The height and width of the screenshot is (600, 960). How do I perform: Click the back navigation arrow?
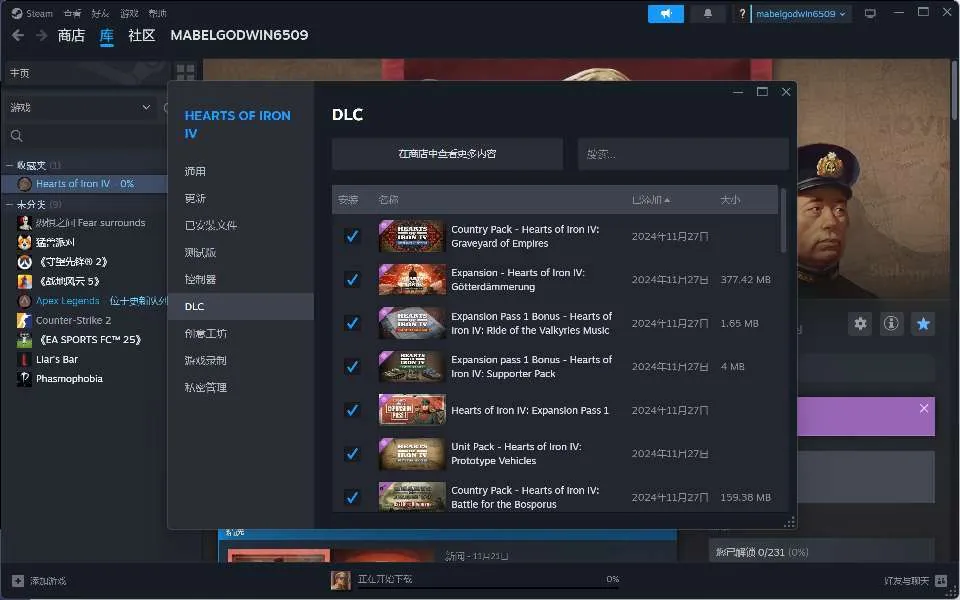point(17,35)
